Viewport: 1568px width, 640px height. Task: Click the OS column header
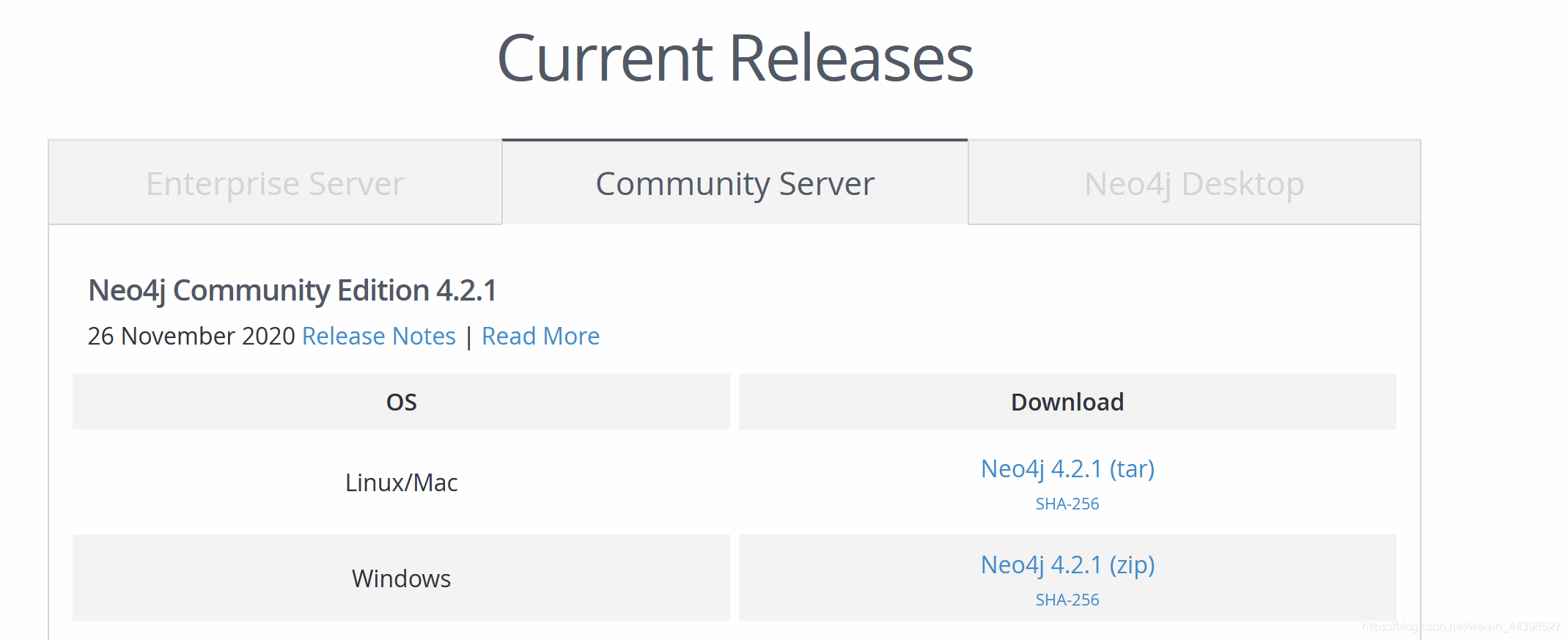pos(401,402)
